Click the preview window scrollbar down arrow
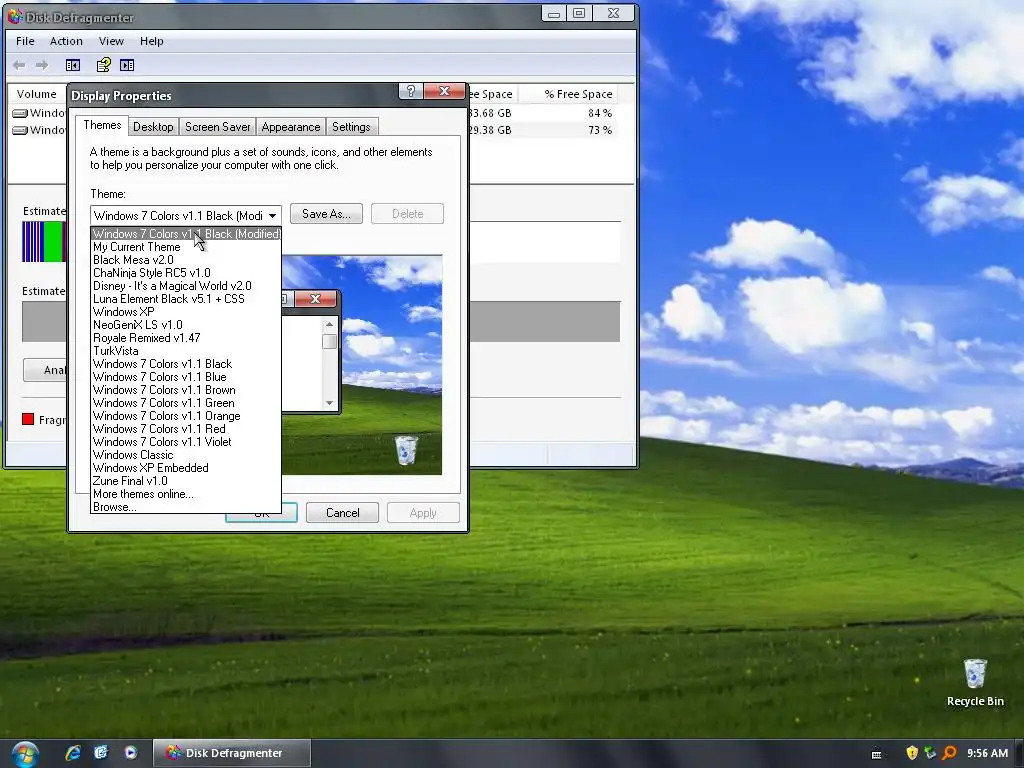The height and width of the screenshot is (768, 1024). point(330,403)
